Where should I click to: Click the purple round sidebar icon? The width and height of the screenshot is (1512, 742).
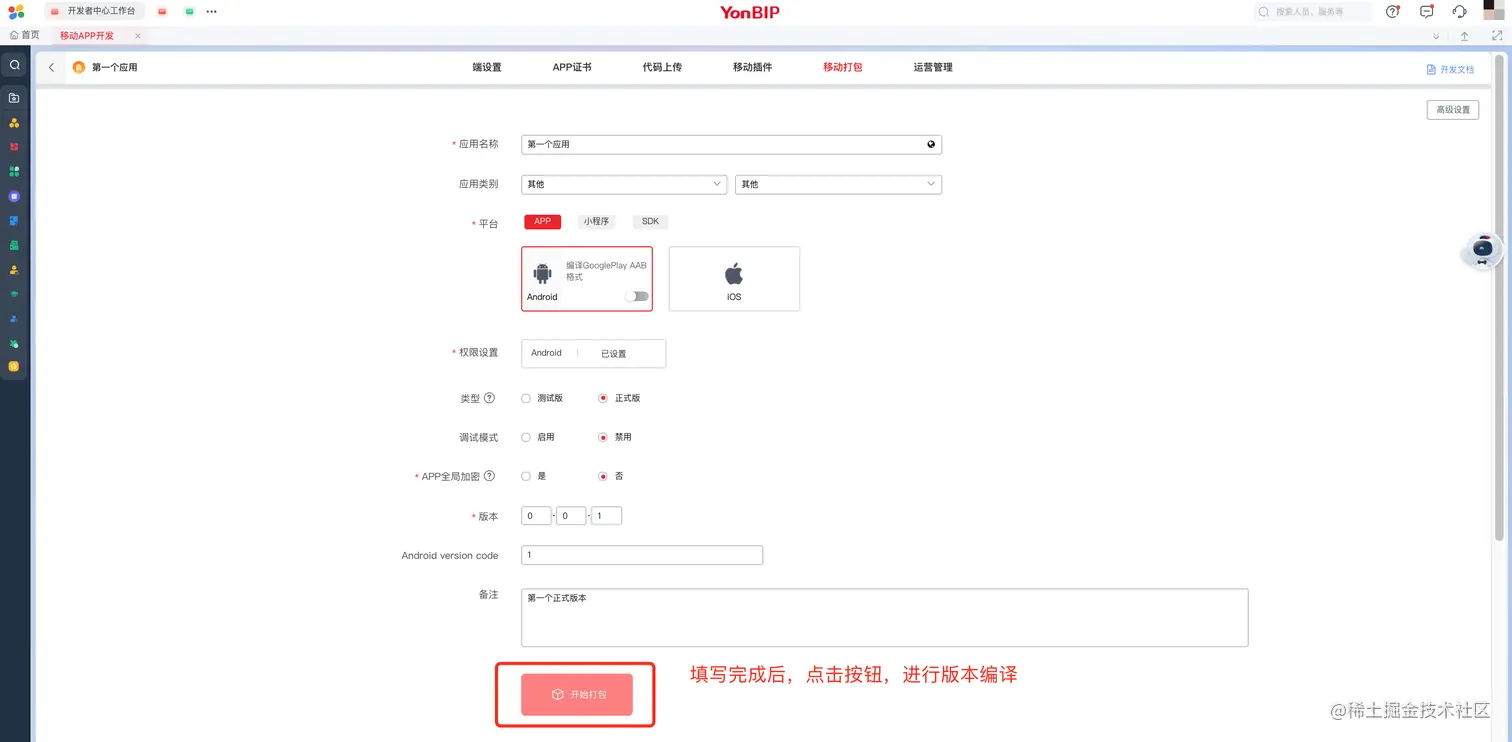click(x=14, y=196)
